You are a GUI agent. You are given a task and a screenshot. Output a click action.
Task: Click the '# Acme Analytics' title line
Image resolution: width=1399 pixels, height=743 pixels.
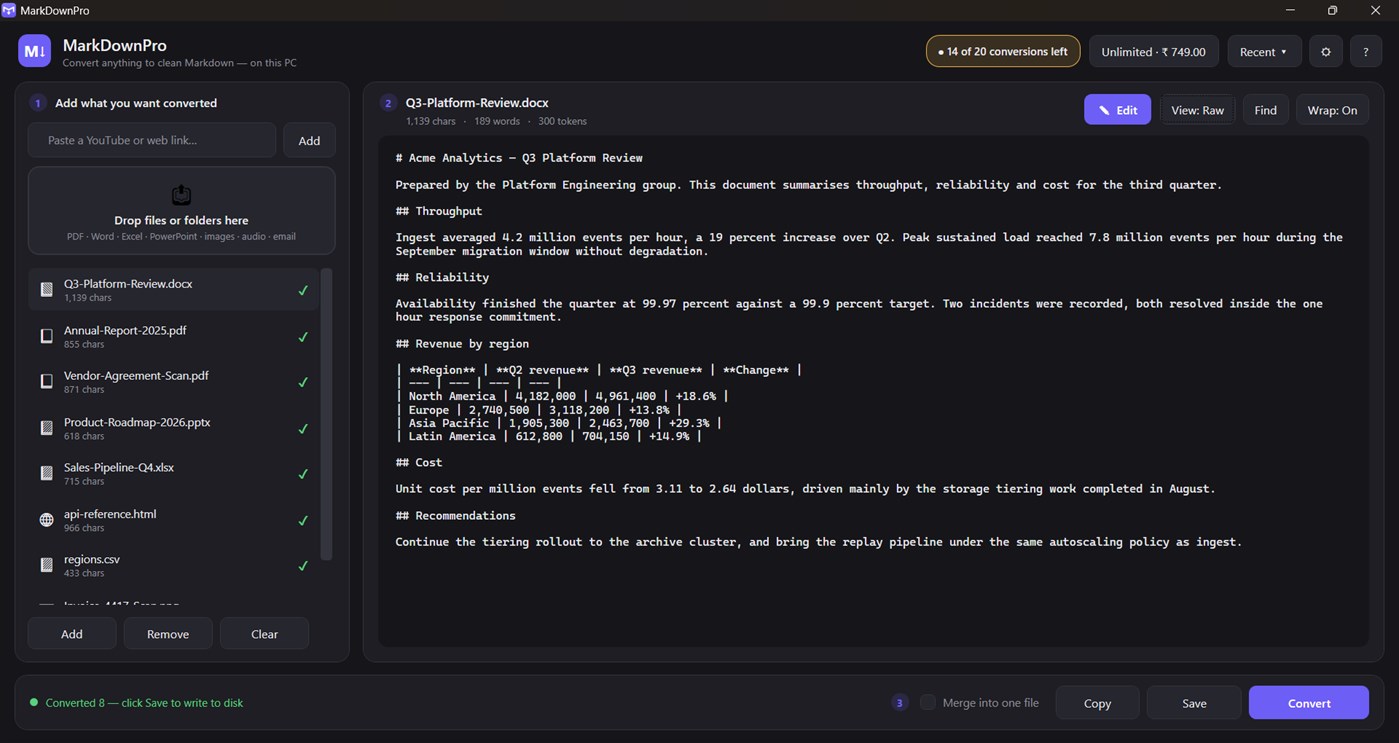[x=519, y=158]
